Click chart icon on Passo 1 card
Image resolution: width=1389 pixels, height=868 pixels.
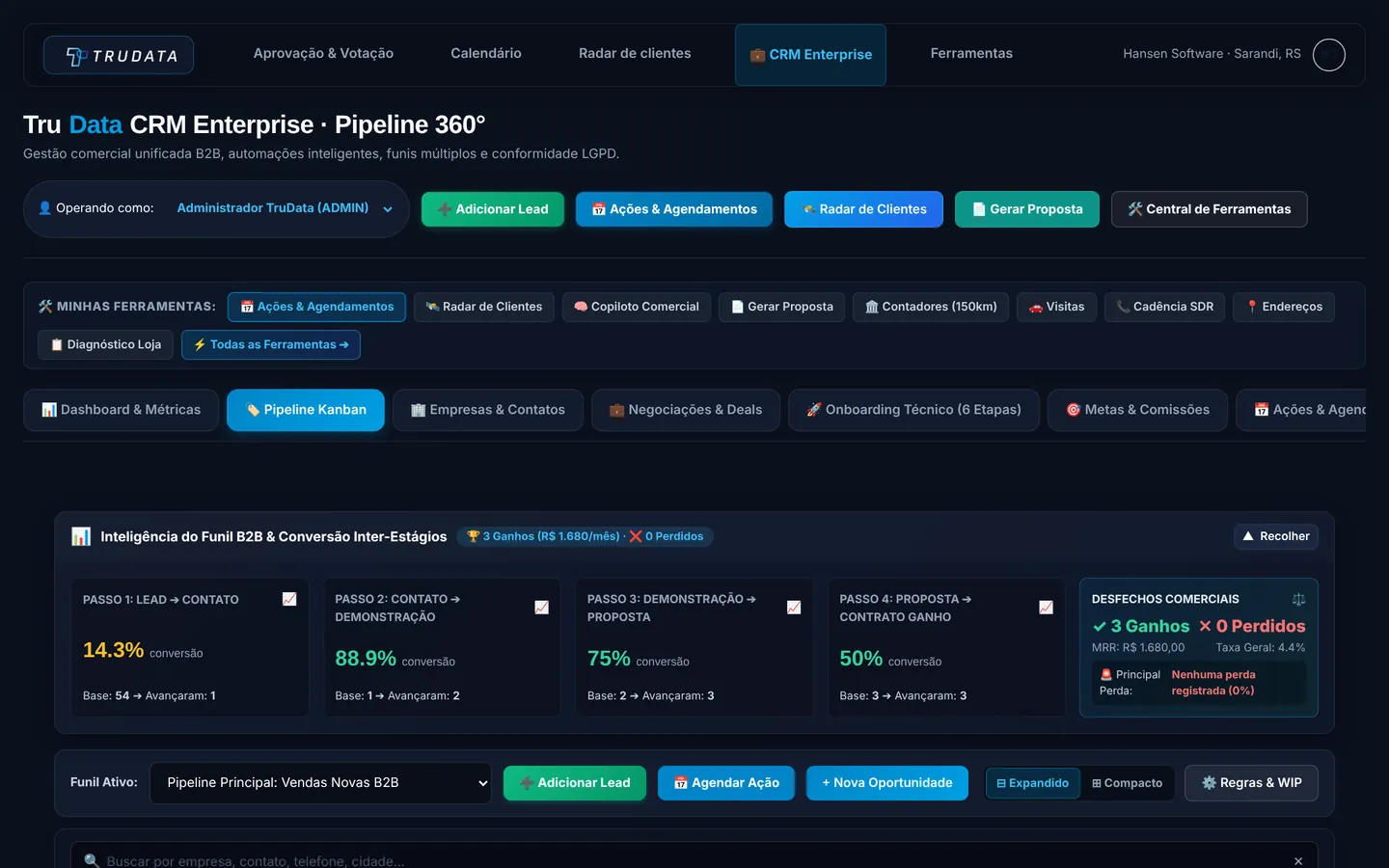289,599
